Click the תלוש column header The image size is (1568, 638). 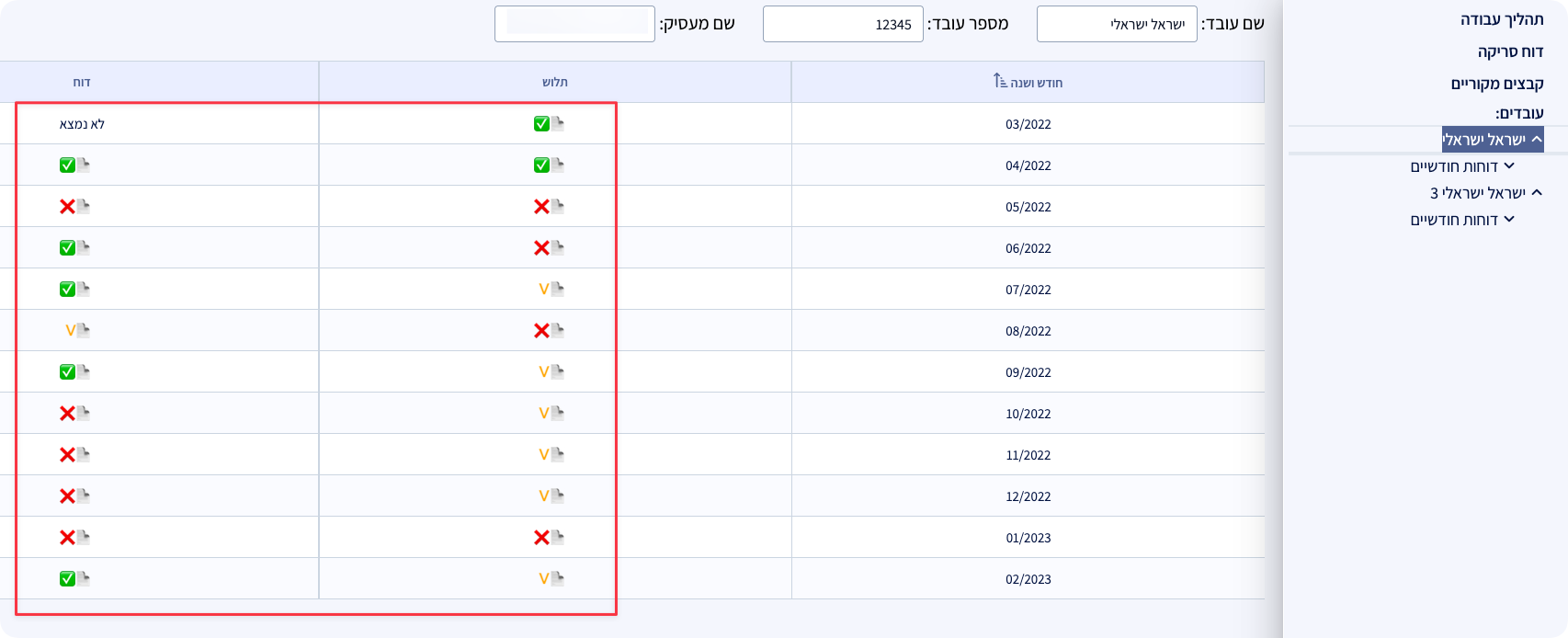tap(555, 82)
